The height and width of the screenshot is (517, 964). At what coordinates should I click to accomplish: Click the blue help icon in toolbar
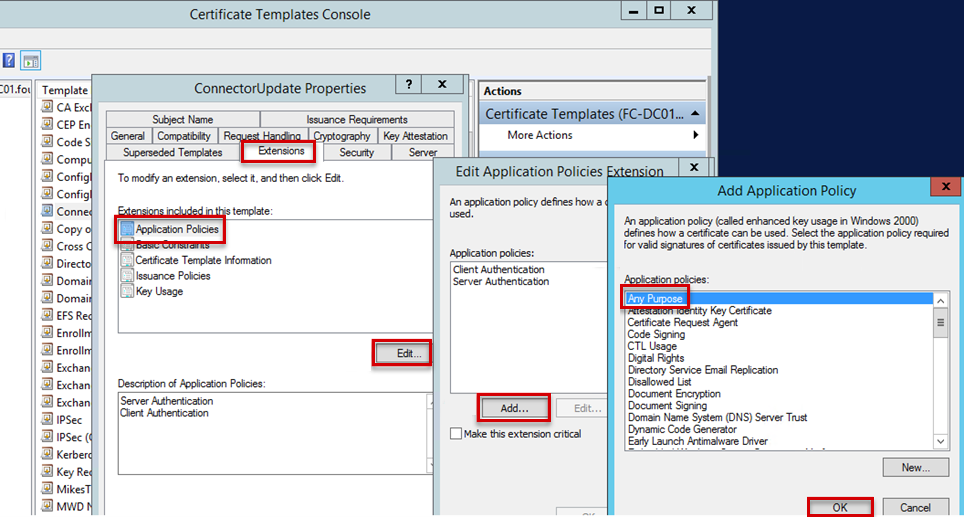pyautogui.click(x=8, y=60)
